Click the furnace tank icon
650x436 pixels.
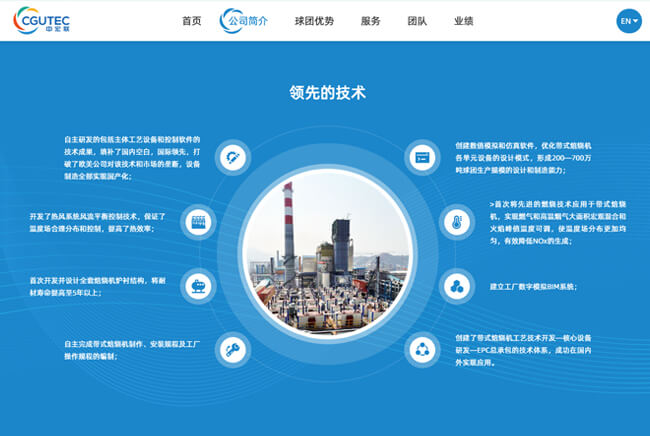pos(199,287)
